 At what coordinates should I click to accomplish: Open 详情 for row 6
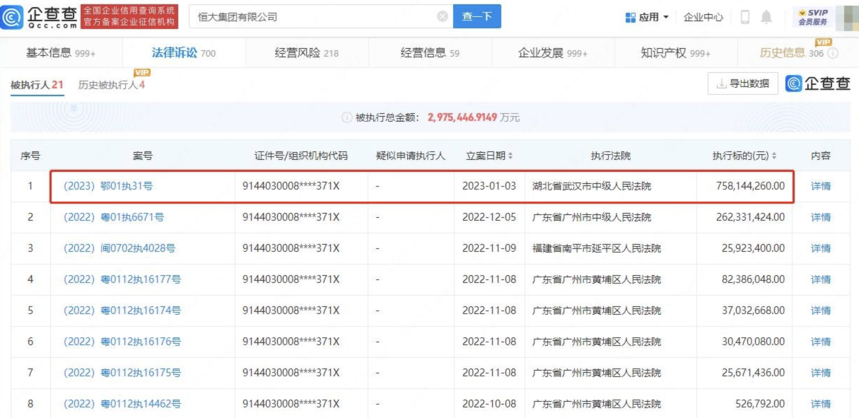click(x=821, y=342)
